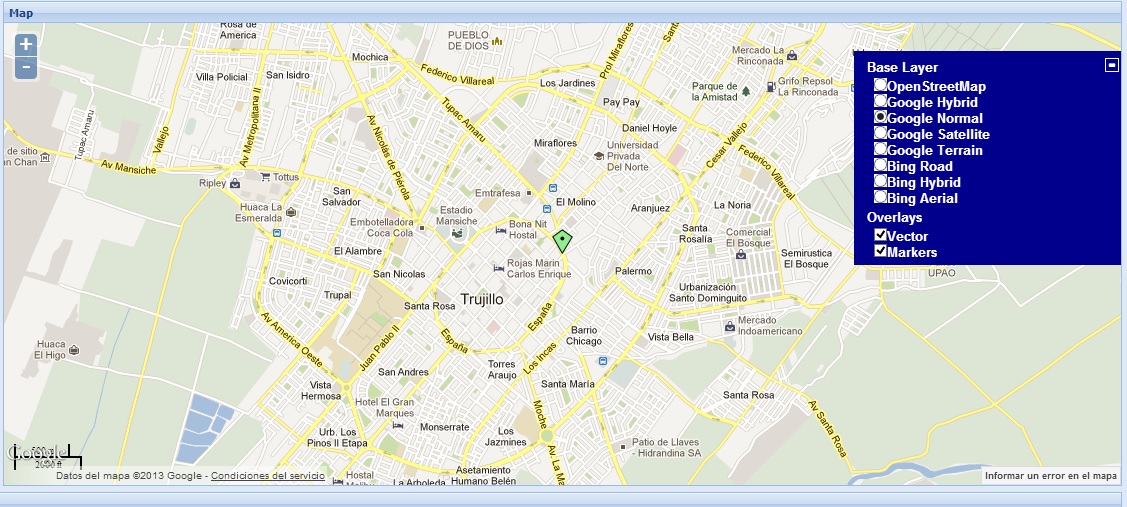The image size is (1127, 507).
Task: Select the Bing Aerial base layer
Action: coord(880,196)
